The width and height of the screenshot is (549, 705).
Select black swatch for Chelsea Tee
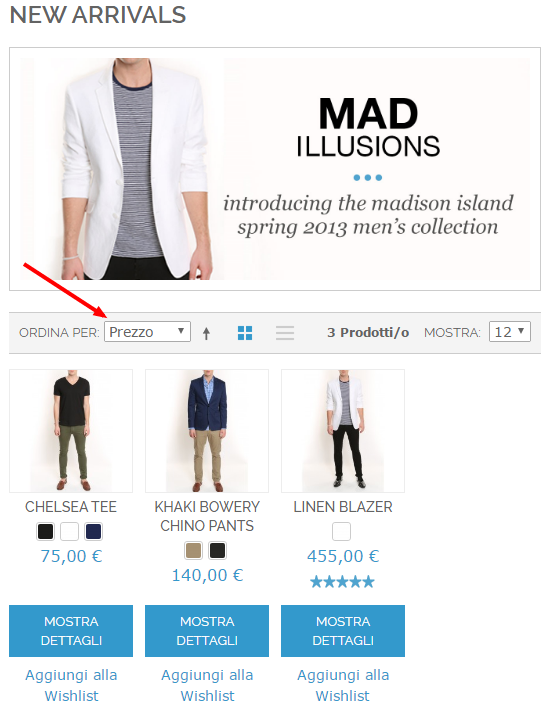(x=45, y=531)
